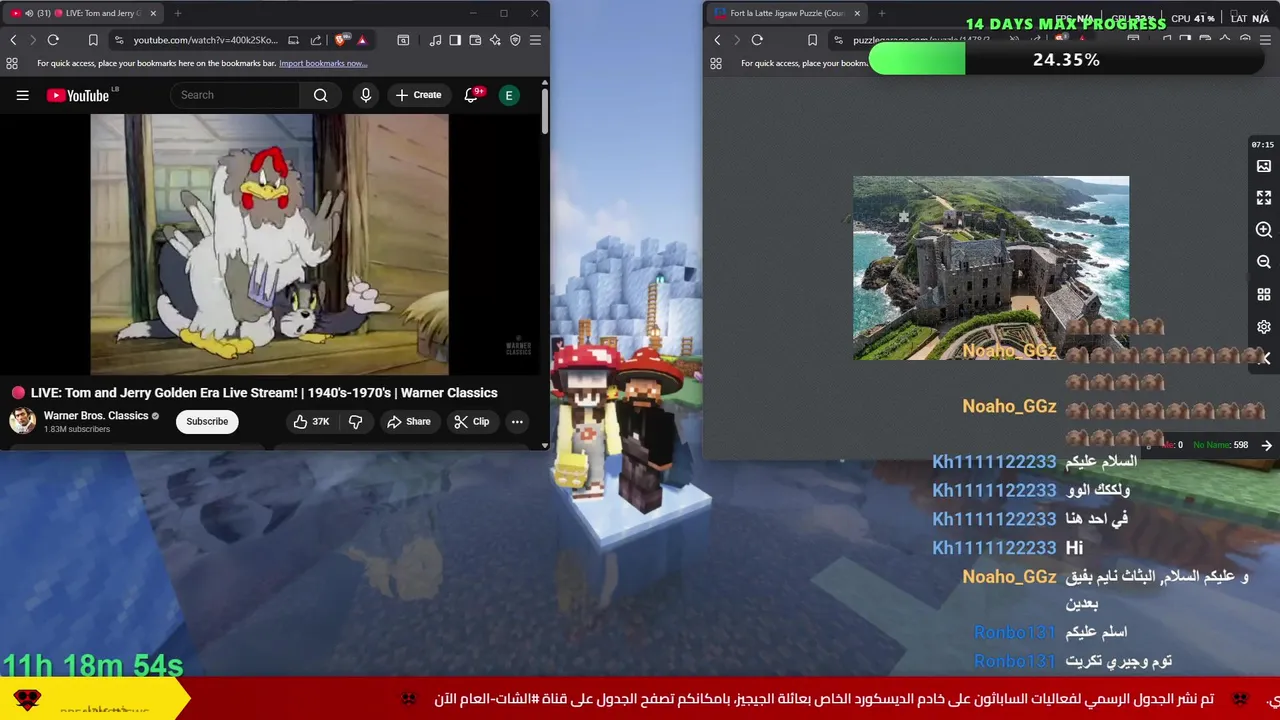Activate YouTube voice search microphone
This screenshot has width=1280, height=720.
pyautogui.click(x=366, y=95)
